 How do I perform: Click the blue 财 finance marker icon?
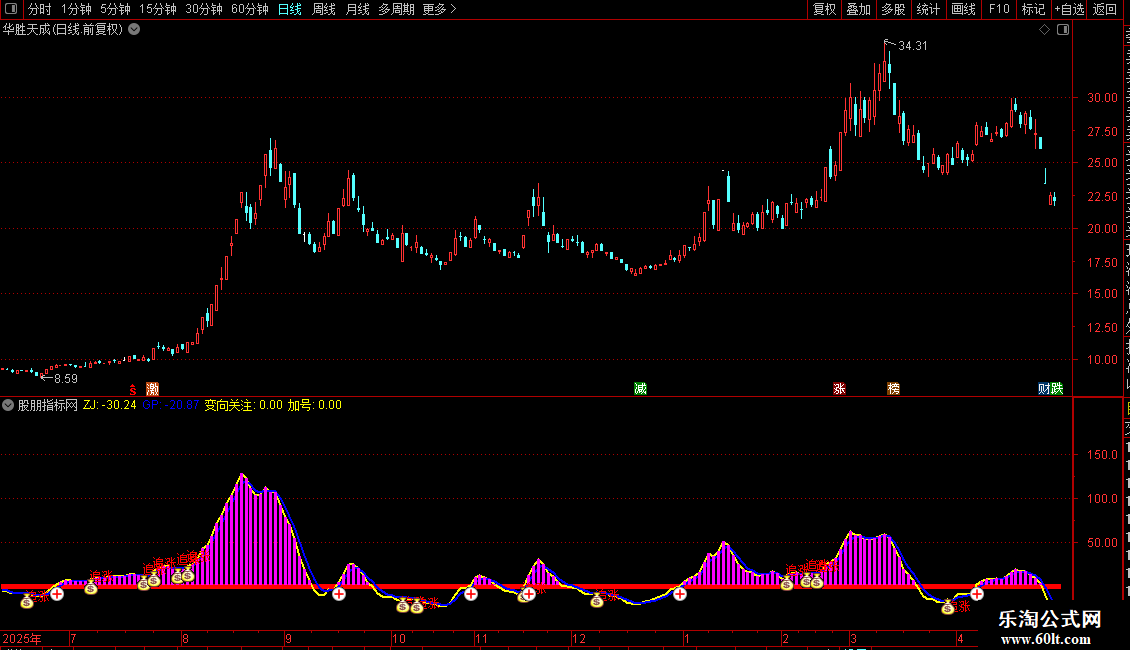coord(1044,388)
